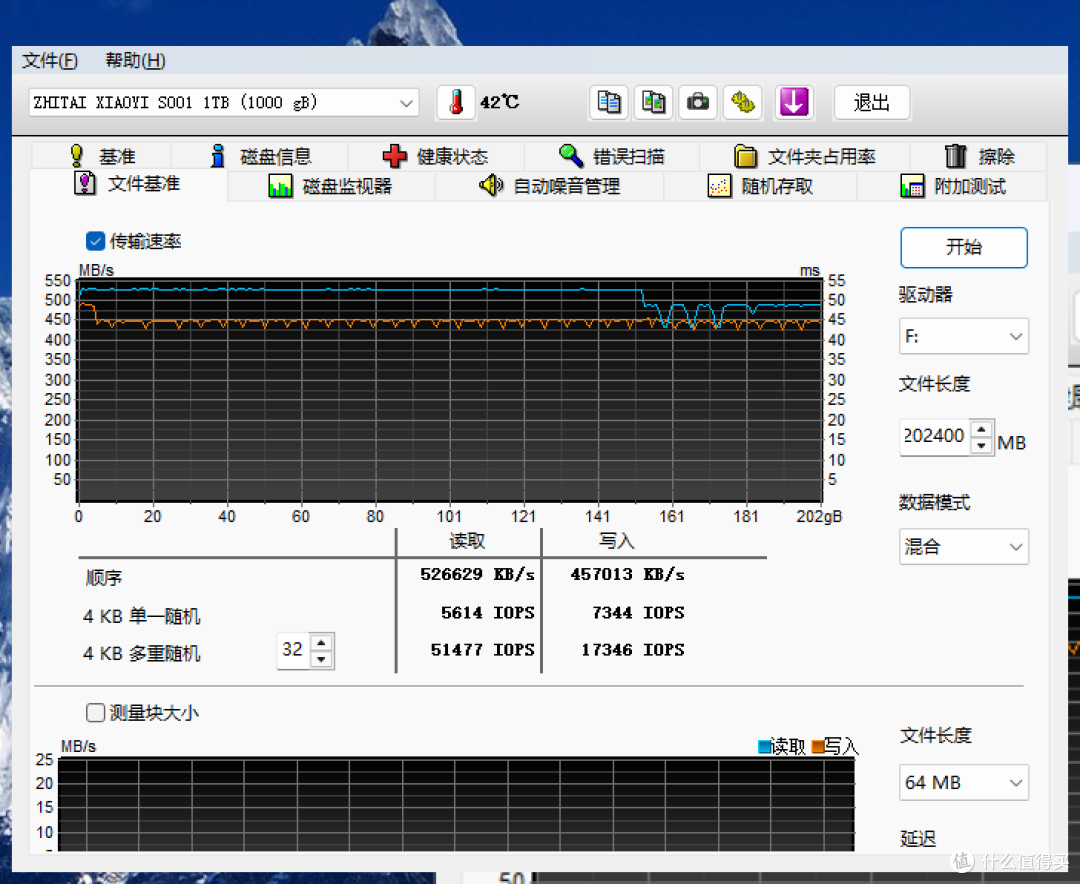Click the 附加测试 chart icon
This screenshot has height=884, width=1080.
coord(913,186)
